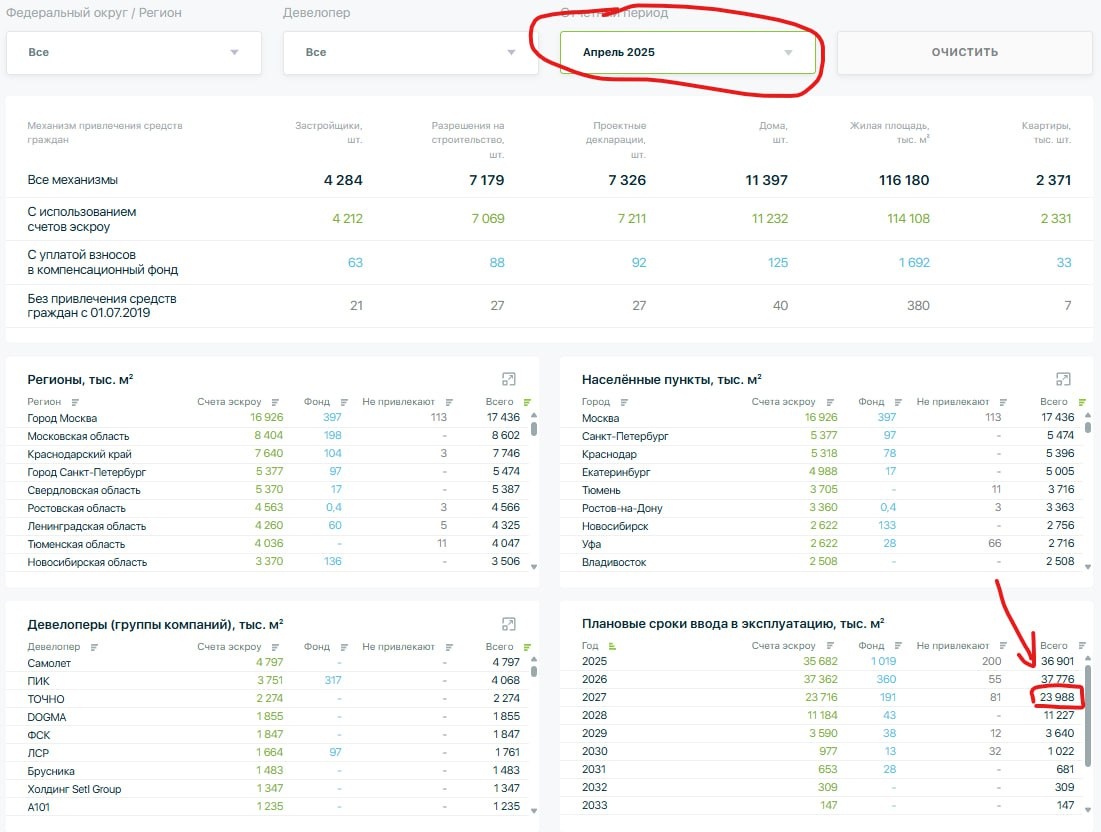The height and width of the screenshot is (832, 1101).
Task: Sort Населённые пункты by Не привлекают
Action: 1003,402
